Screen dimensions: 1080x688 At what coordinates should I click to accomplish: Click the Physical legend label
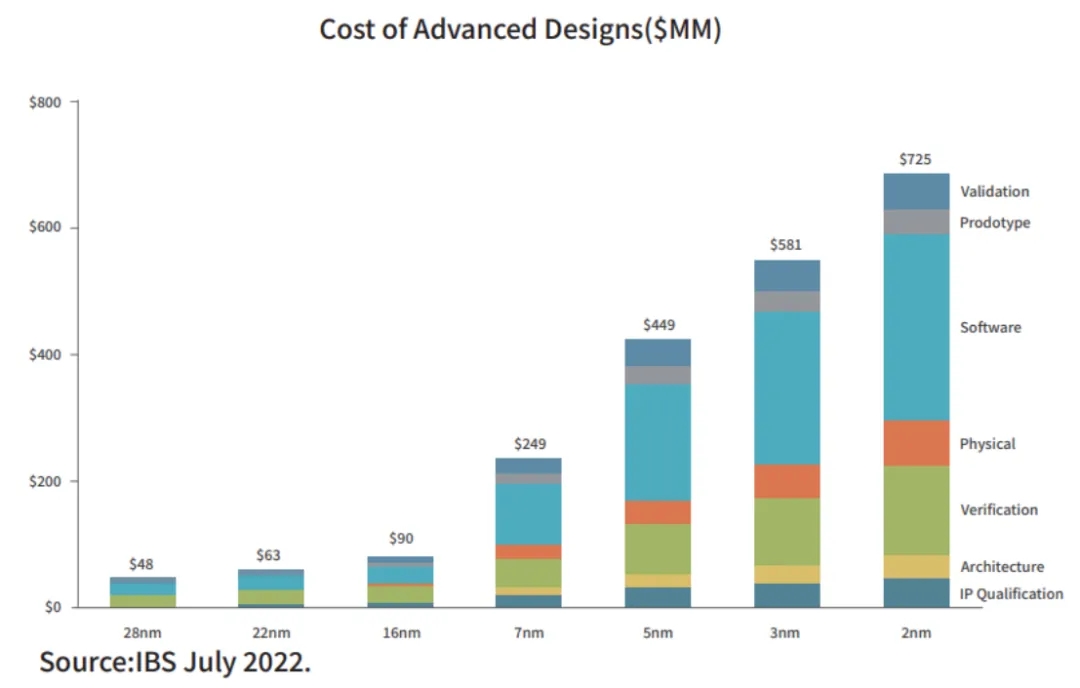point(987,443)
